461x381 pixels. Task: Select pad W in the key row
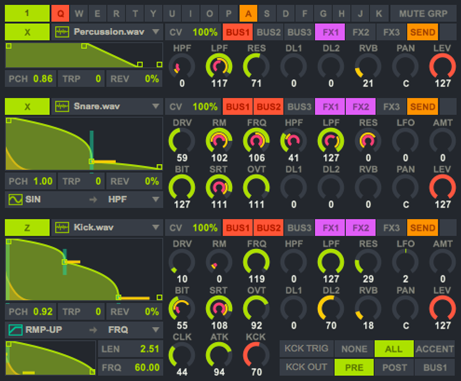coord(79,14)
